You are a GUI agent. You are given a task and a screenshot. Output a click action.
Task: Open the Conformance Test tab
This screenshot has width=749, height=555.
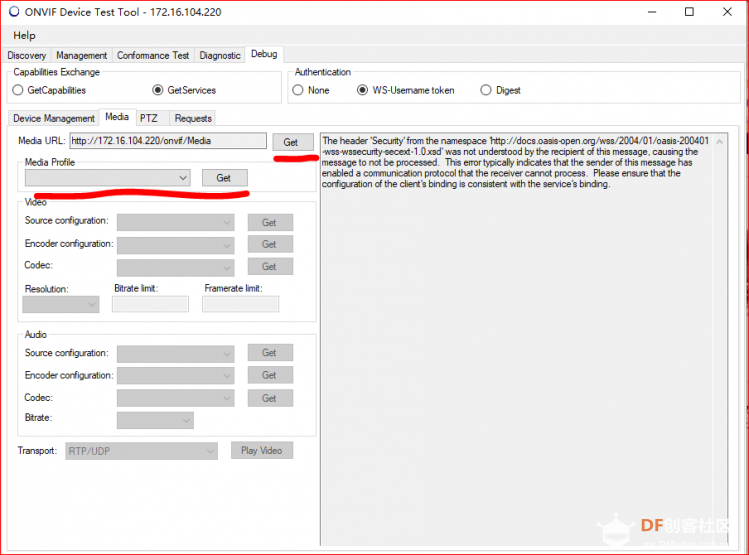pyautogui.click(x=153, y=55)
